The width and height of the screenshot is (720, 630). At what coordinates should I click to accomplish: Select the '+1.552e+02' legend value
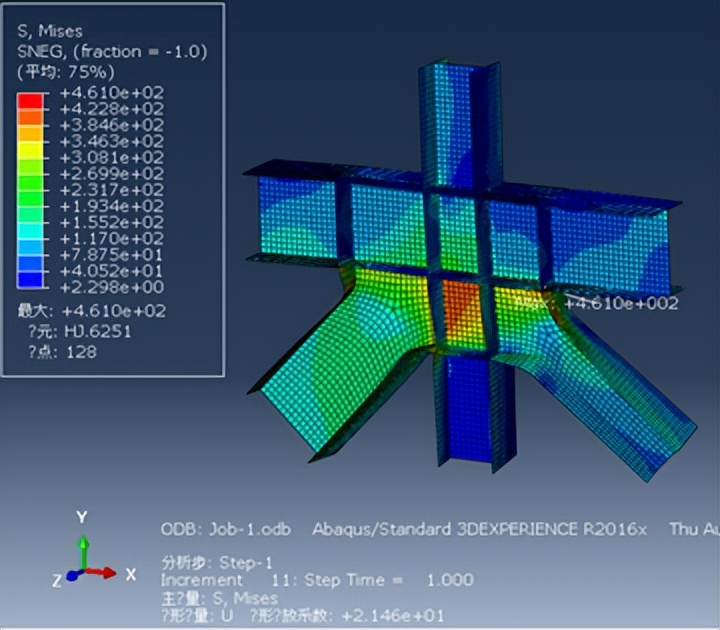pos(112,222)
